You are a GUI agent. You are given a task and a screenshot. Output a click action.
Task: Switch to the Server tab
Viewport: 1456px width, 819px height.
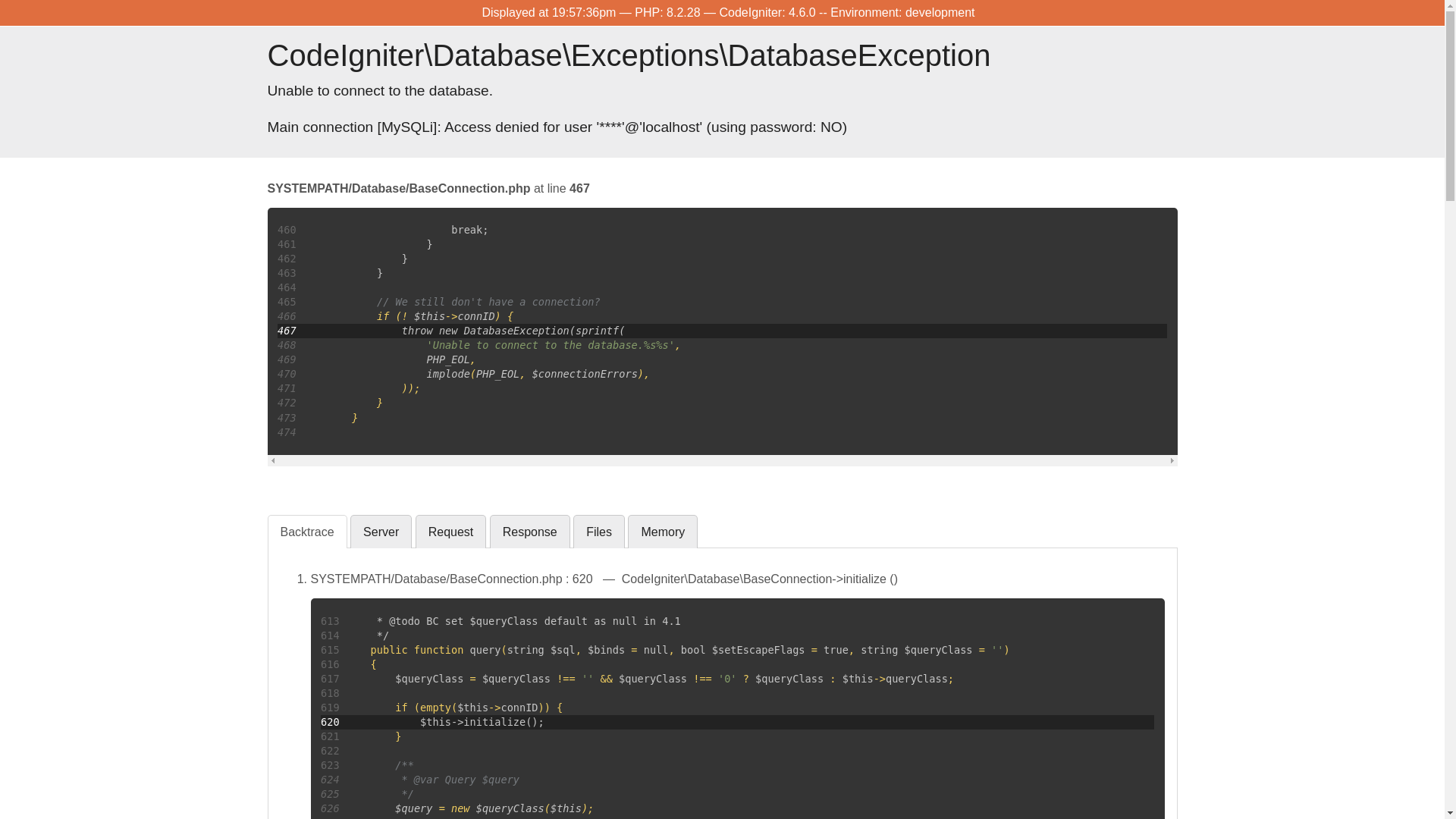click(x=381, y=532)
